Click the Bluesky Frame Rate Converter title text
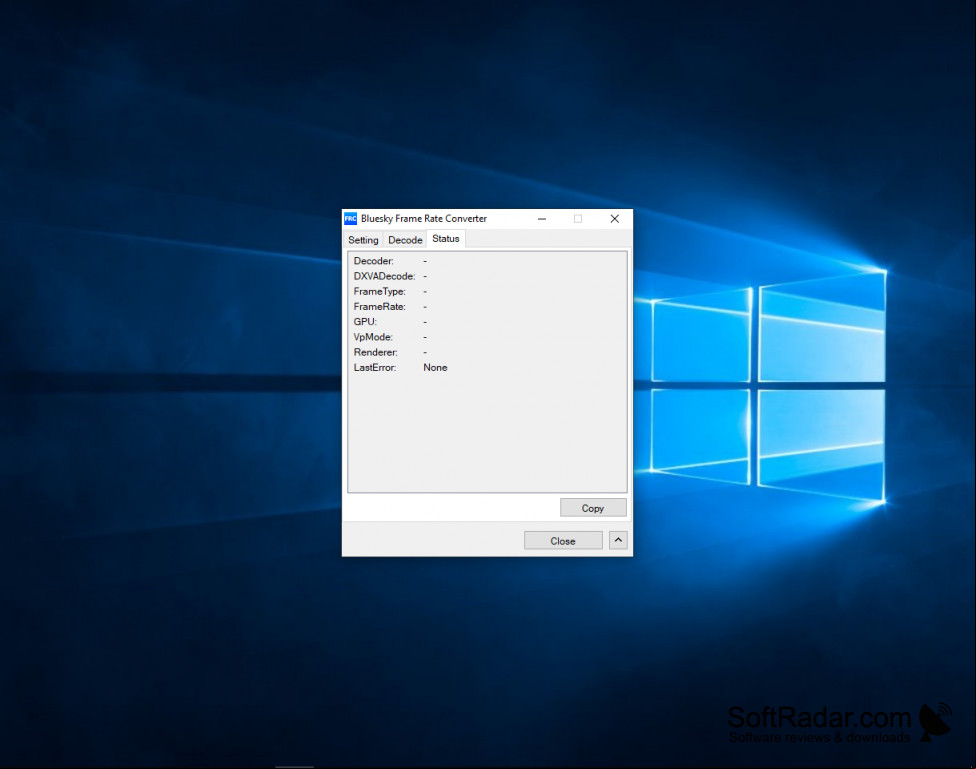 [424, 219]
